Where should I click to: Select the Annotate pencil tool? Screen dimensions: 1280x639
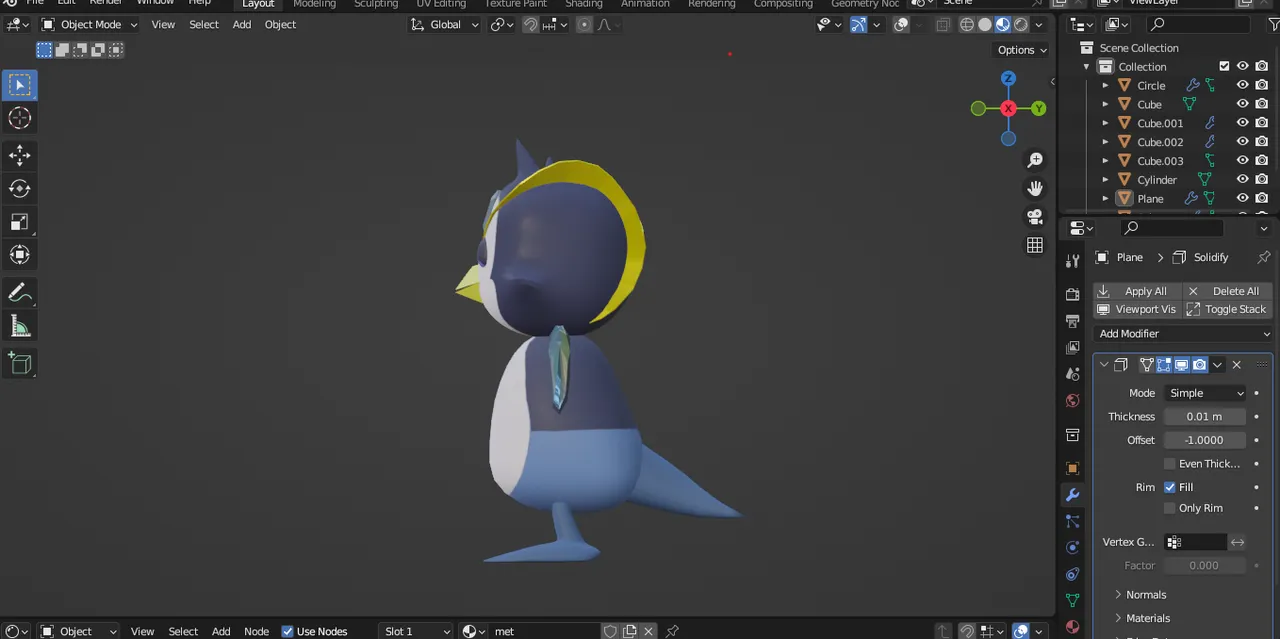click(x=20, y=292)
